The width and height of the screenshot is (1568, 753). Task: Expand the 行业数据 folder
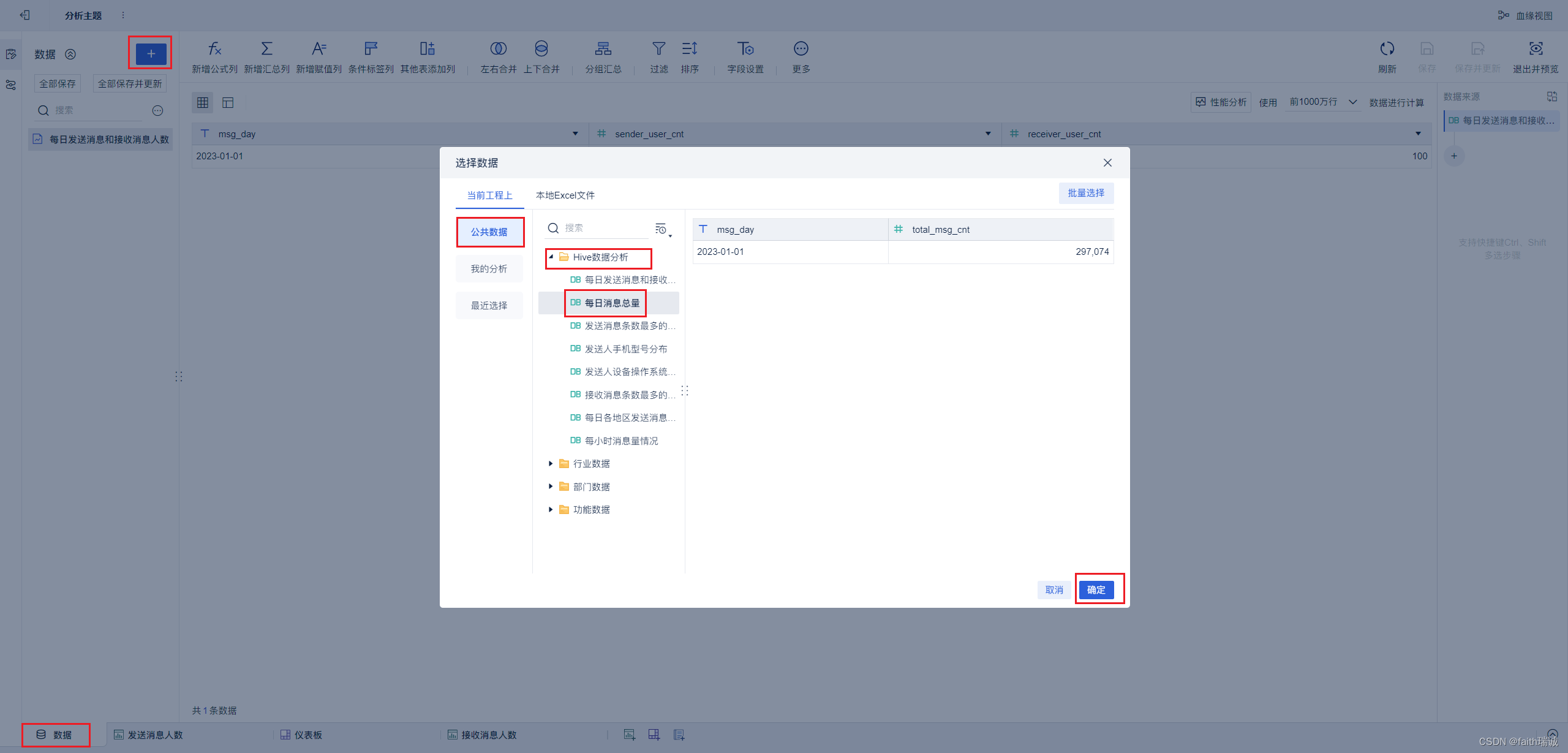tap(551, 464)
